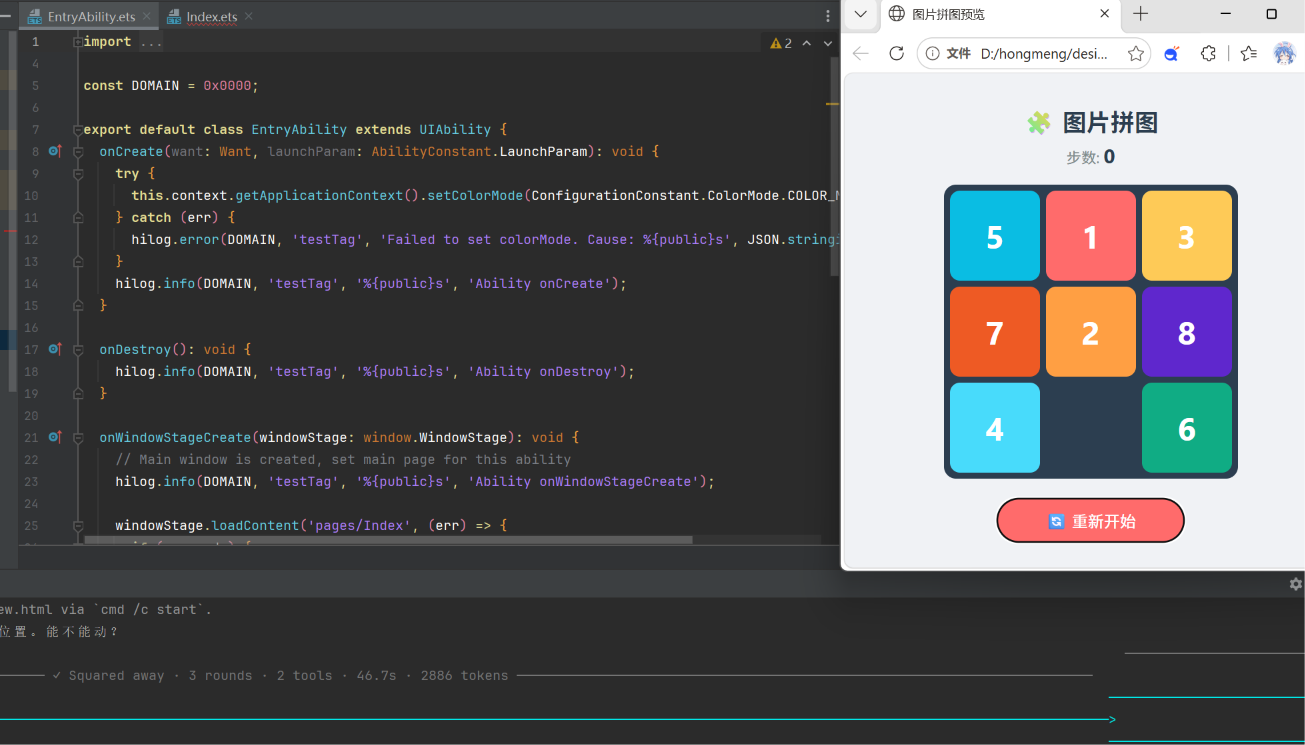The image size is (1305, 745).
Task: Click the editor horizontal scrollbar
Action: (388, 540)
